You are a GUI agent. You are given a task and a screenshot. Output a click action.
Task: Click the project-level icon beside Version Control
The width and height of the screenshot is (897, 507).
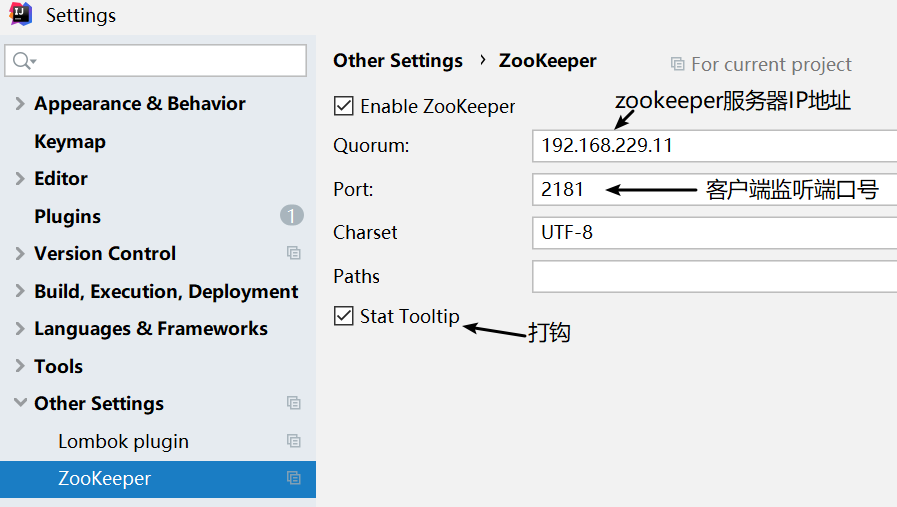coord(293,254)
